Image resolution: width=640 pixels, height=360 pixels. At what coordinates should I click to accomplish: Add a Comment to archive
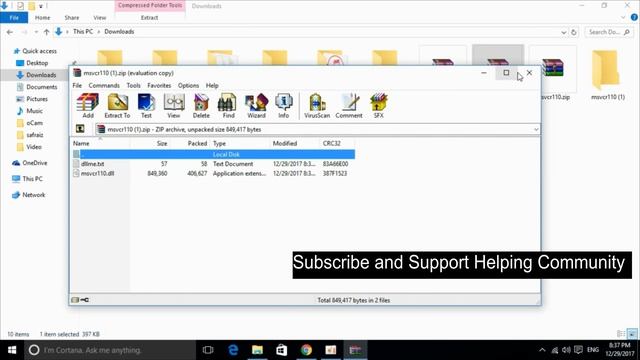point(349,106)
